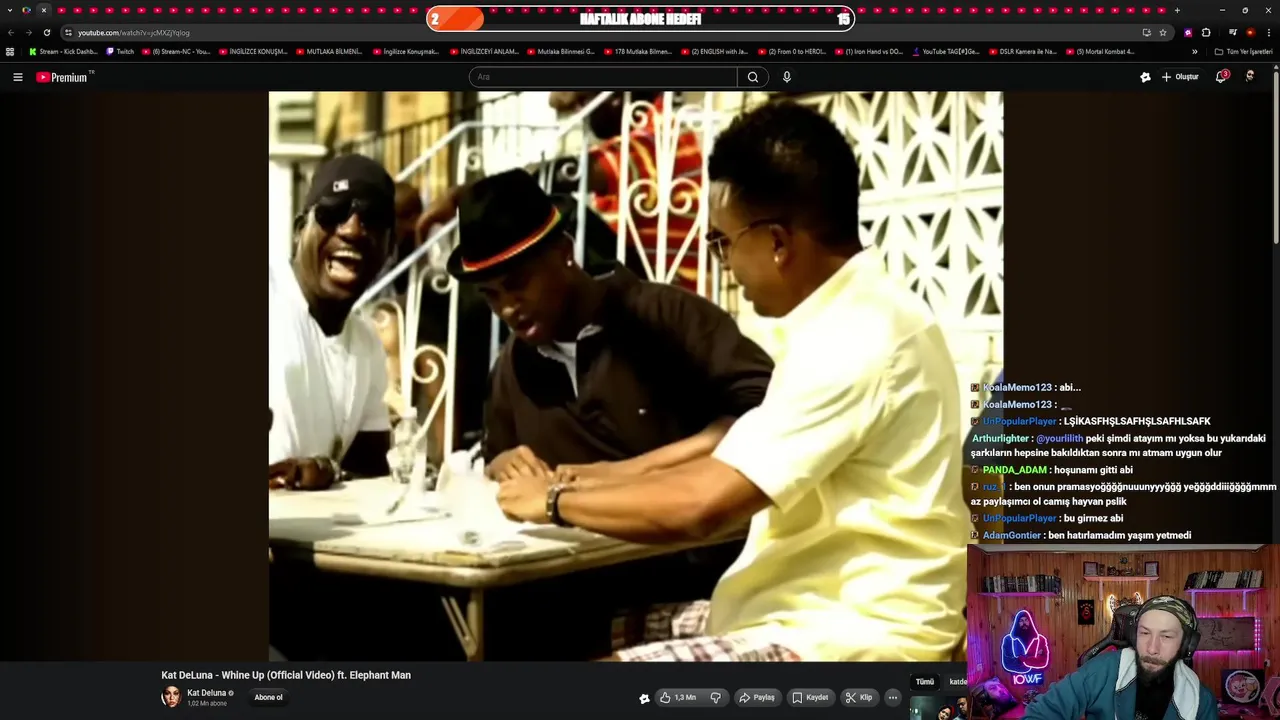Click the video player frame
Image resolution: width=1280 pixels, height=720 pixels.
[x=635, y=376]
